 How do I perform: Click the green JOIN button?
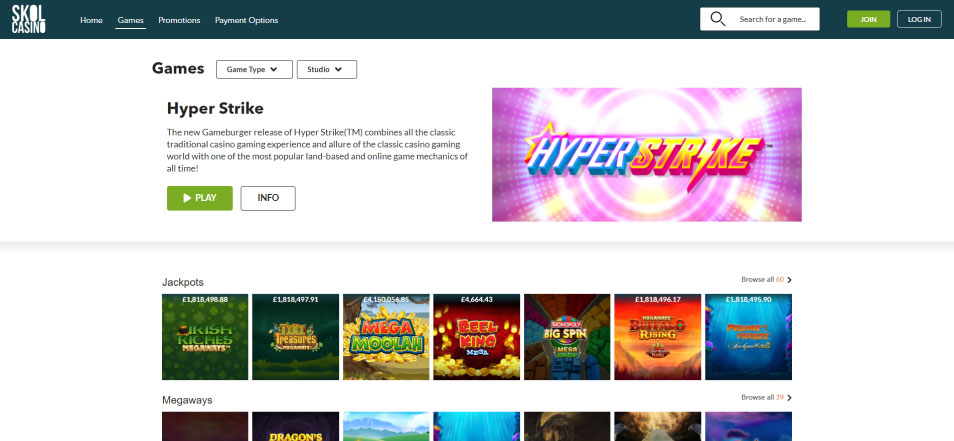click(x=868, y=19)
